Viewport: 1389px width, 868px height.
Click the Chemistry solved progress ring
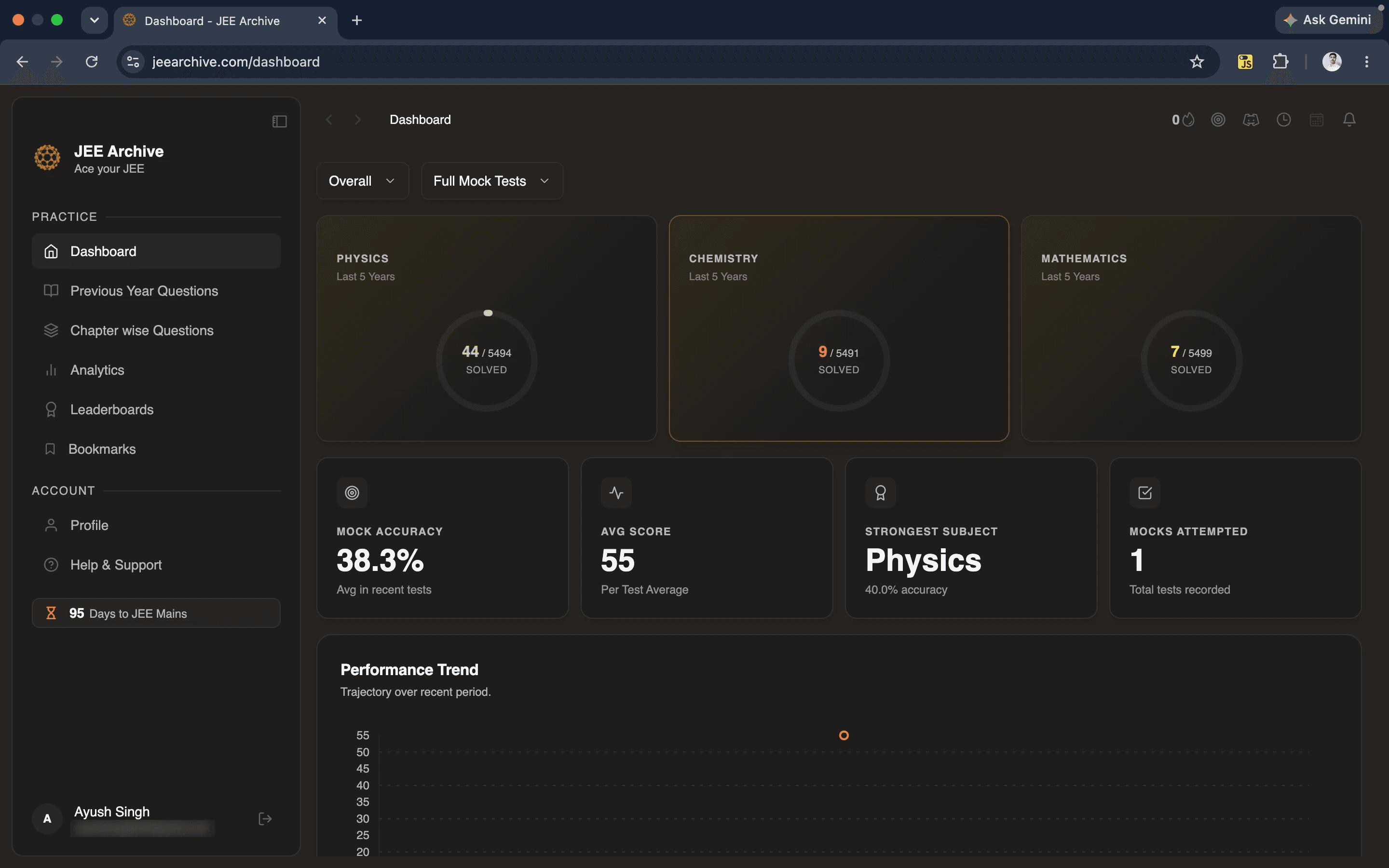[839, 361]
